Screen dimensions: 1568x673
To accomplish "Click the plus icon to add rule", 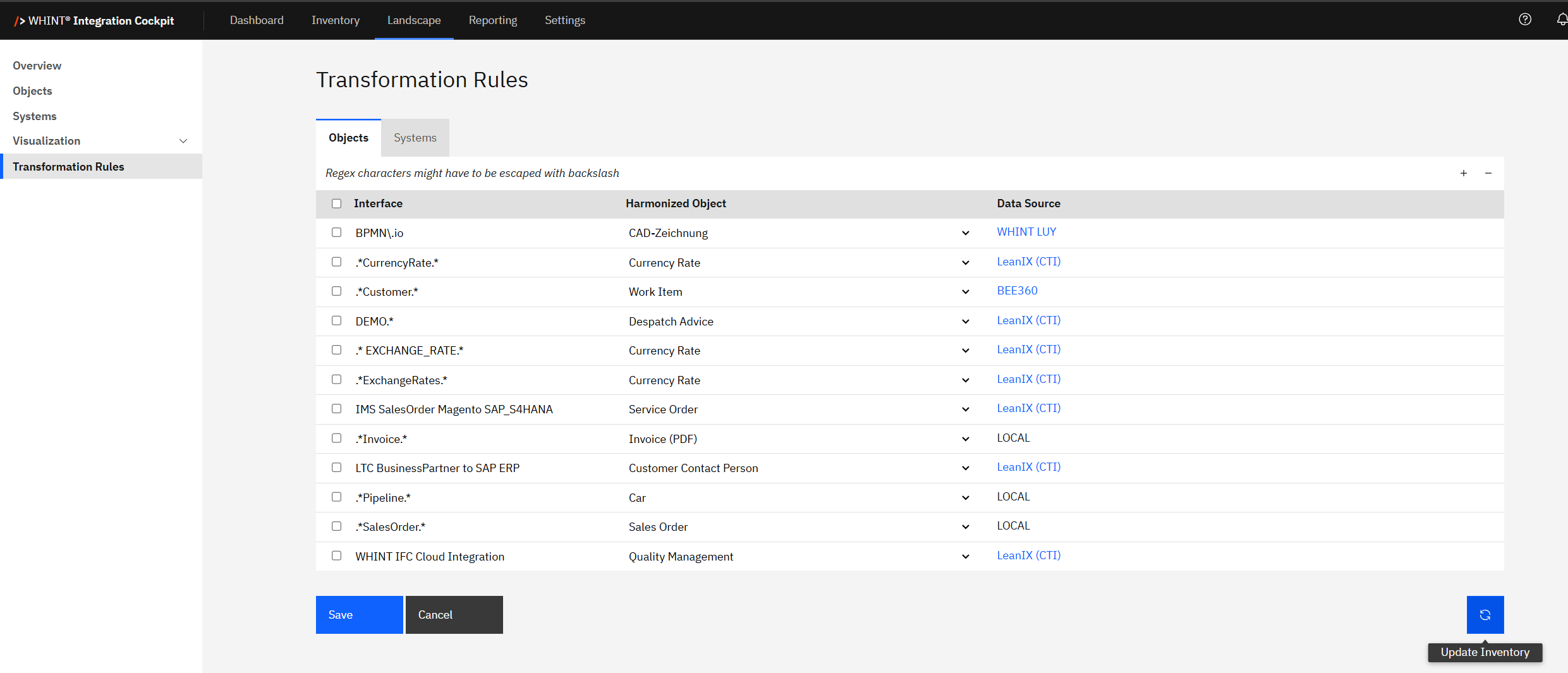I will (x=1463, y=173).
